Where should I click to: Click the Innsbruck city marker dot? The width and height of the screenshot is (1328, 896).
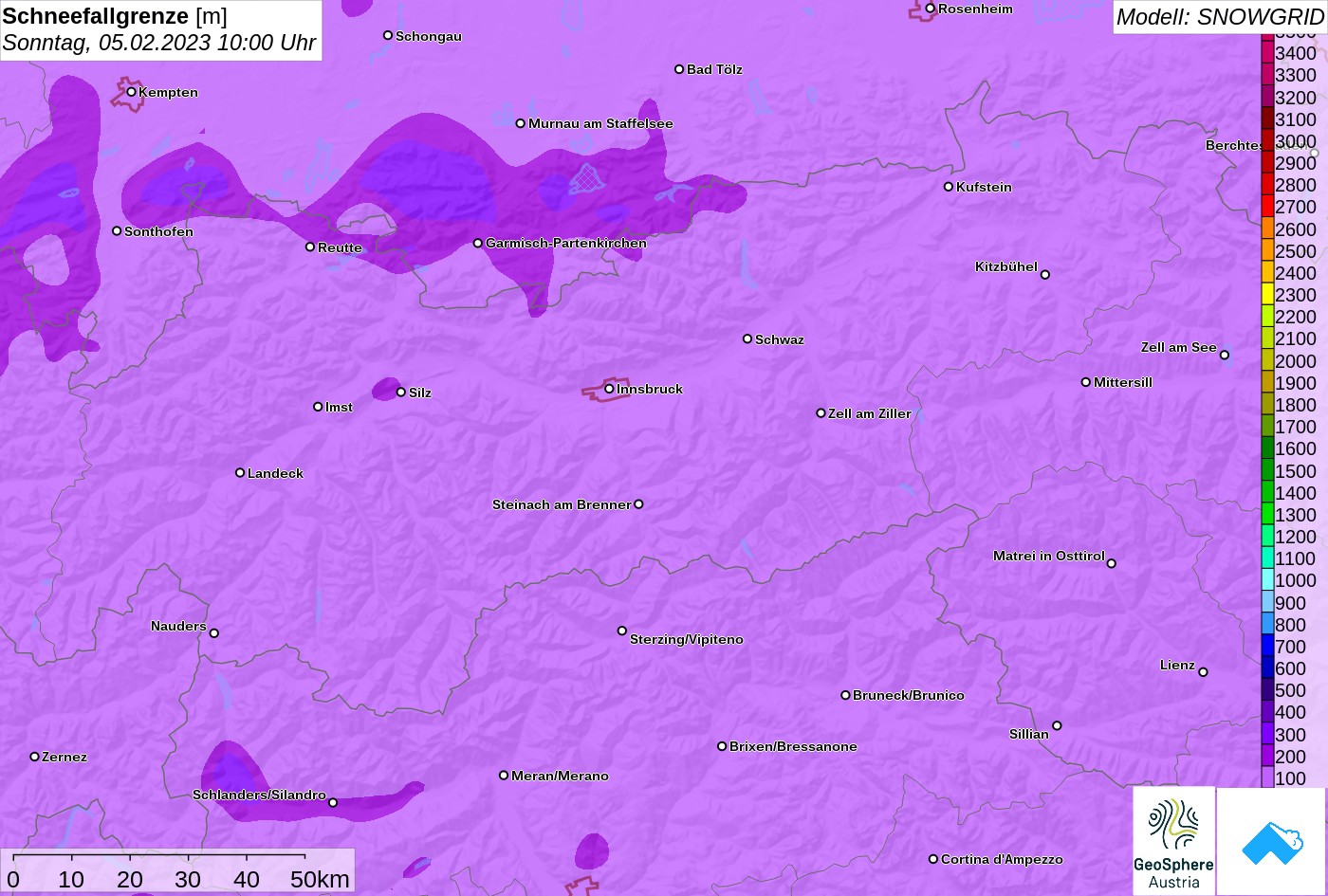coord(609,389)
